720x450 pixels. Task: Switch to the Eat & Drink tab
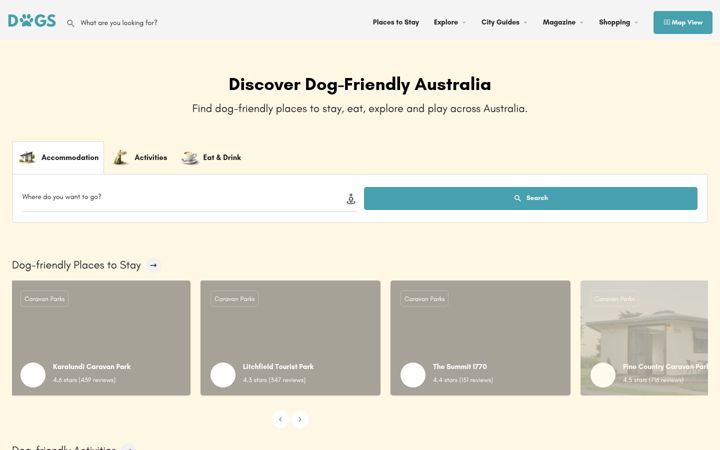pyautogui.click(x=211, y=158)
